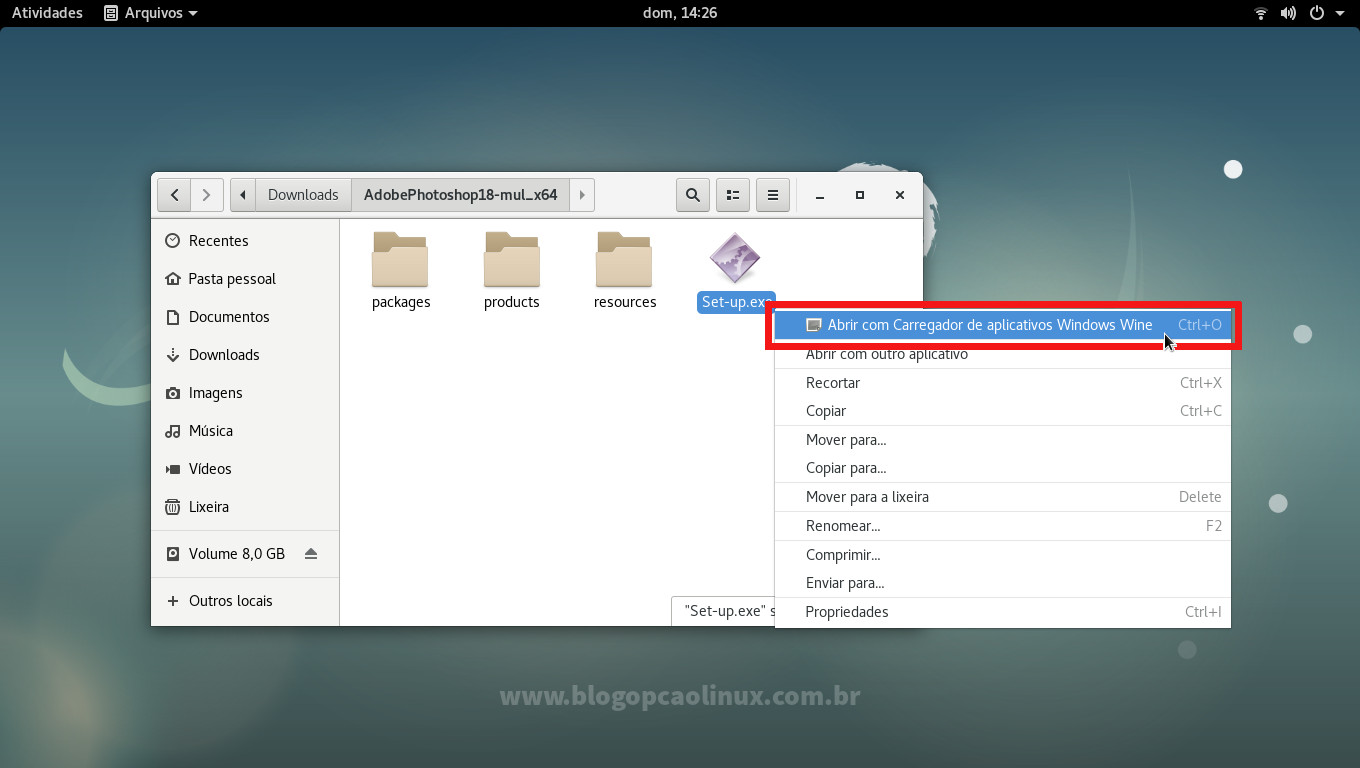Open Downloads in the sidebar
1360x768 pixels.
(x=245, y=355)
